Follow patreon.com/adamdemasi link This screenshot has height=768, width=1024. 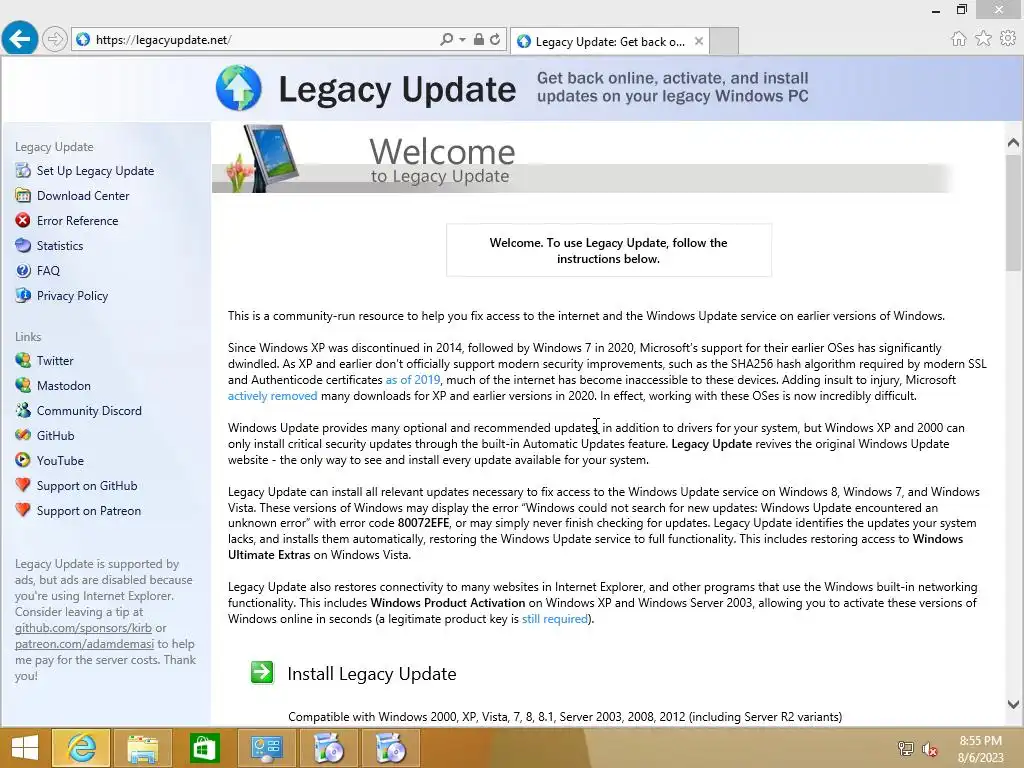click(84, 644)
